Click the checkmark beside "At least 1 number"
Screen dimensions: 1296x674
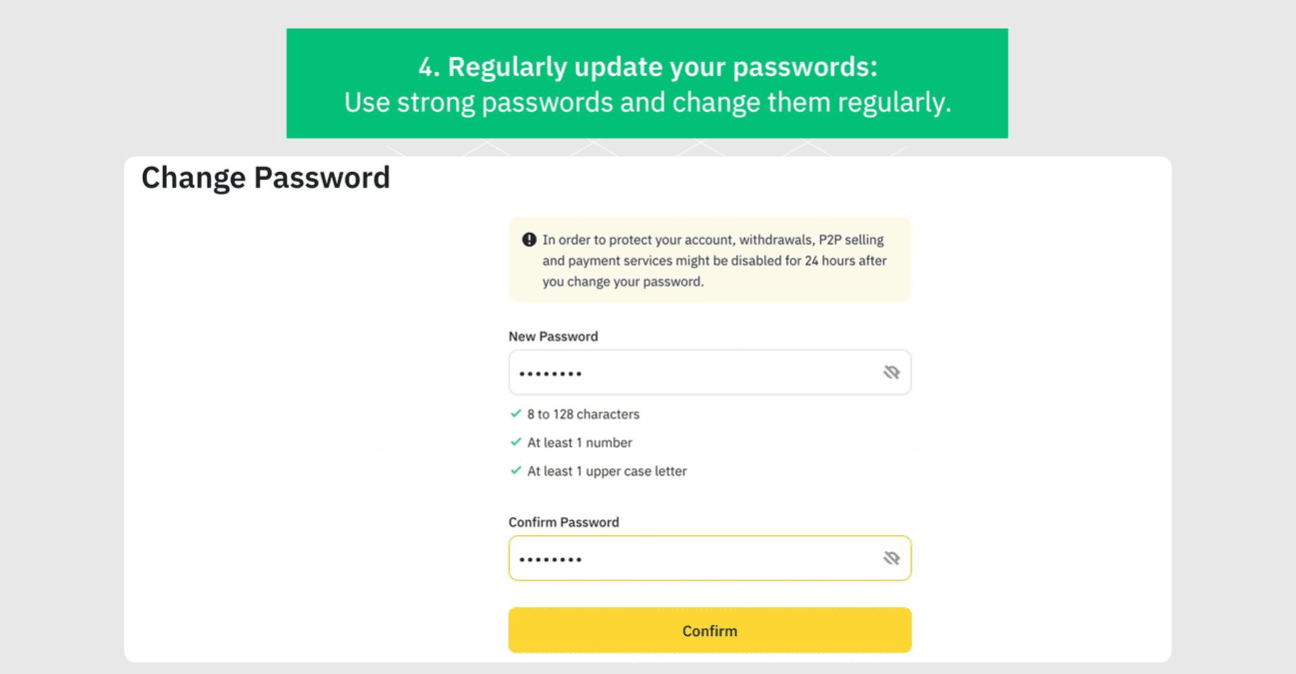point(516,442)
